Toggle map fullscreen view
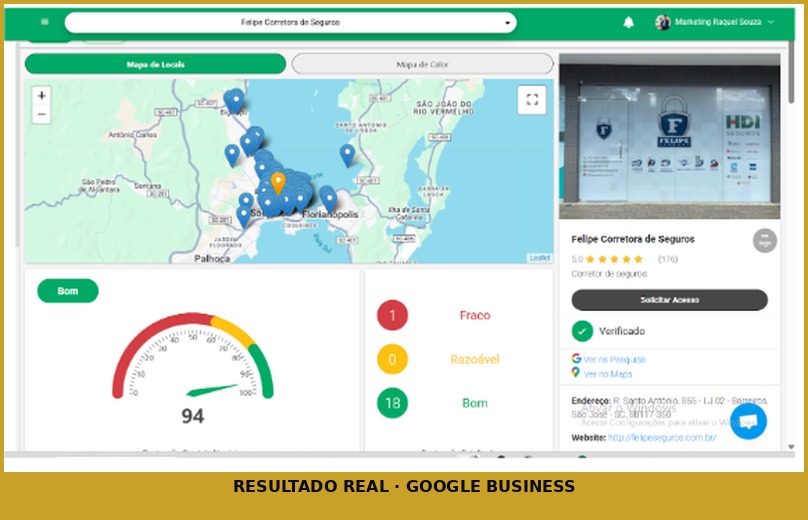 click(x=532, y=99)
